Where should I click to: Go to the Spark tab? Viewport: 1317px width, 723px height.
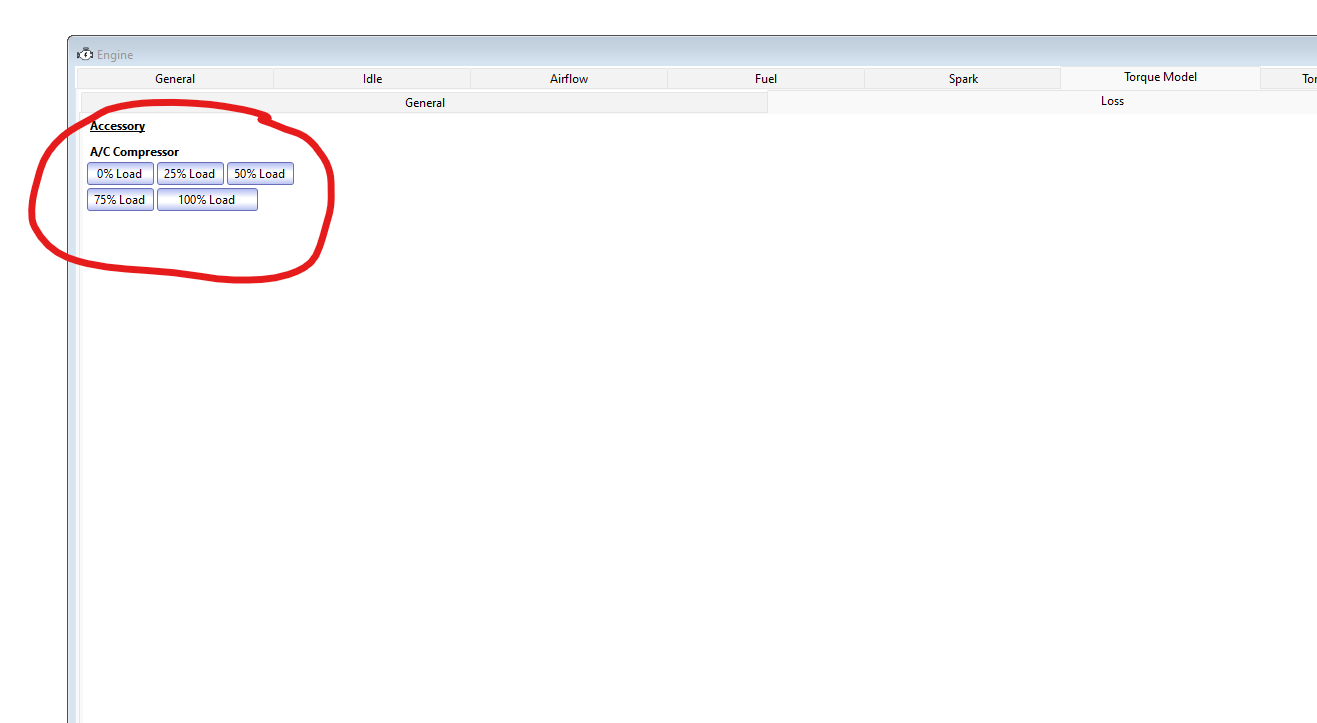point(963,79)
